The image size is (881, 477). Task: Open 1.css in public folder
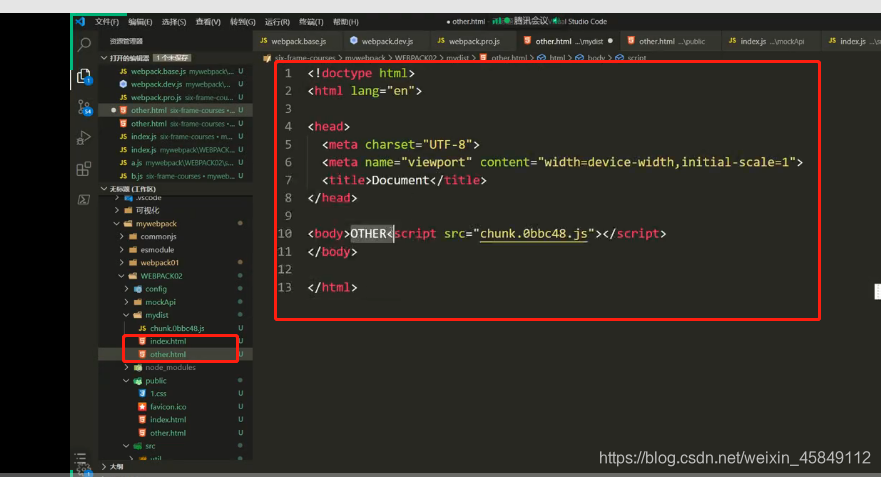(158, 394)
